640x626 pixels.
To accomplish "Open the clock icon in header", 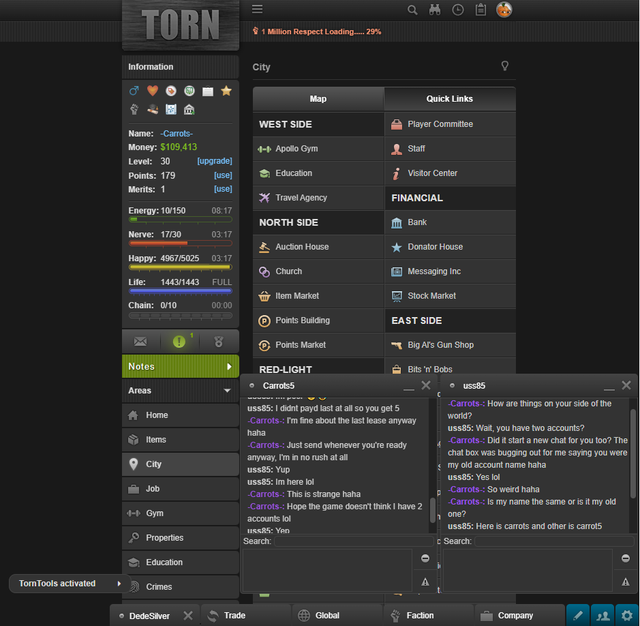I will pyautogui.click(x=458, y=10).
